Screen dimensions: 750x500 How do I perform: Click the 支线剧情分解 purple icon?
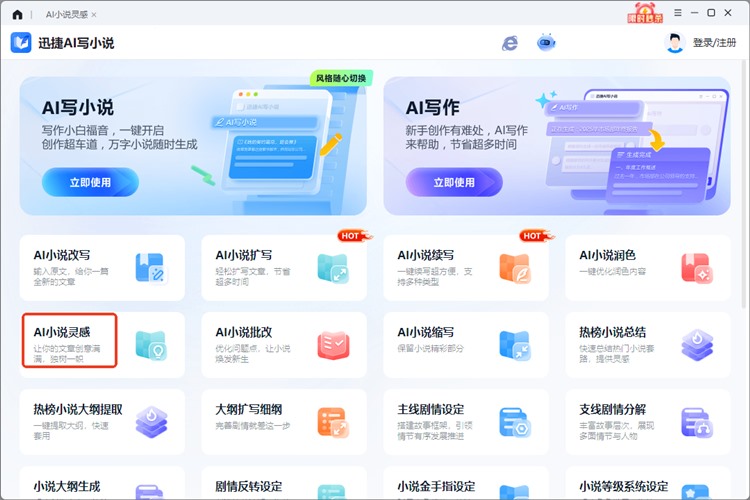(697, 422)
